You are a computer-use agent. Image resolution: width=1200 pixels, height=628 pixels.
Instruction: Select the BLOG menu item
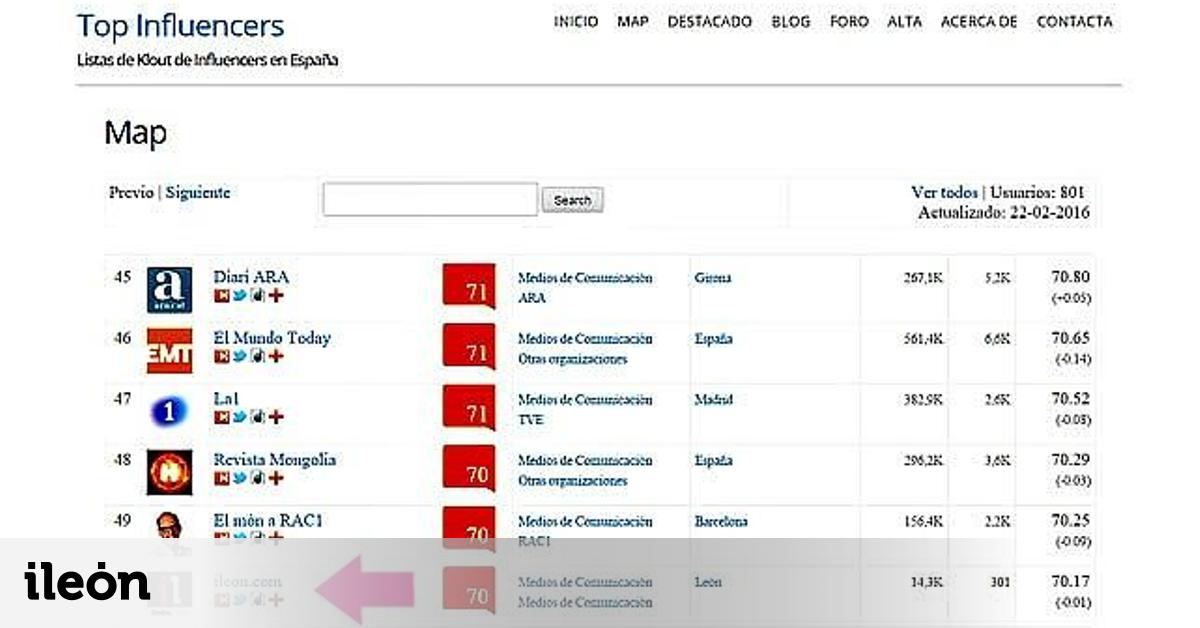[x=790, y=21]
